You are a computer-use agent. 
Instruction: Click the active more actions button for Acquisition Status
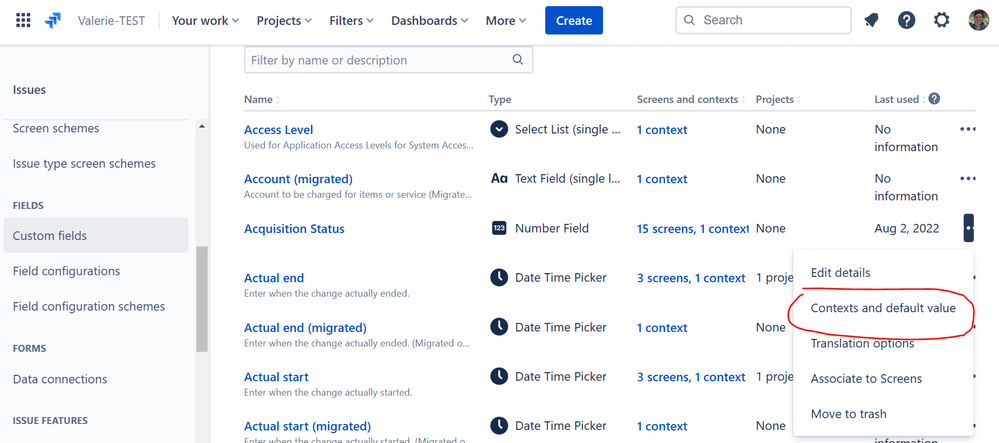coord(968,228)
